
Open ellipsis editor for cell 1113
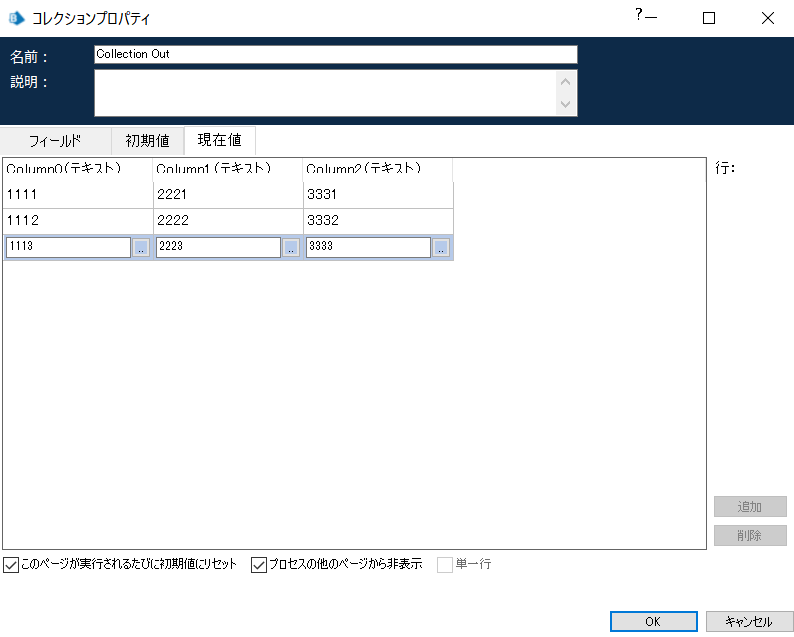tap(141, 248)
